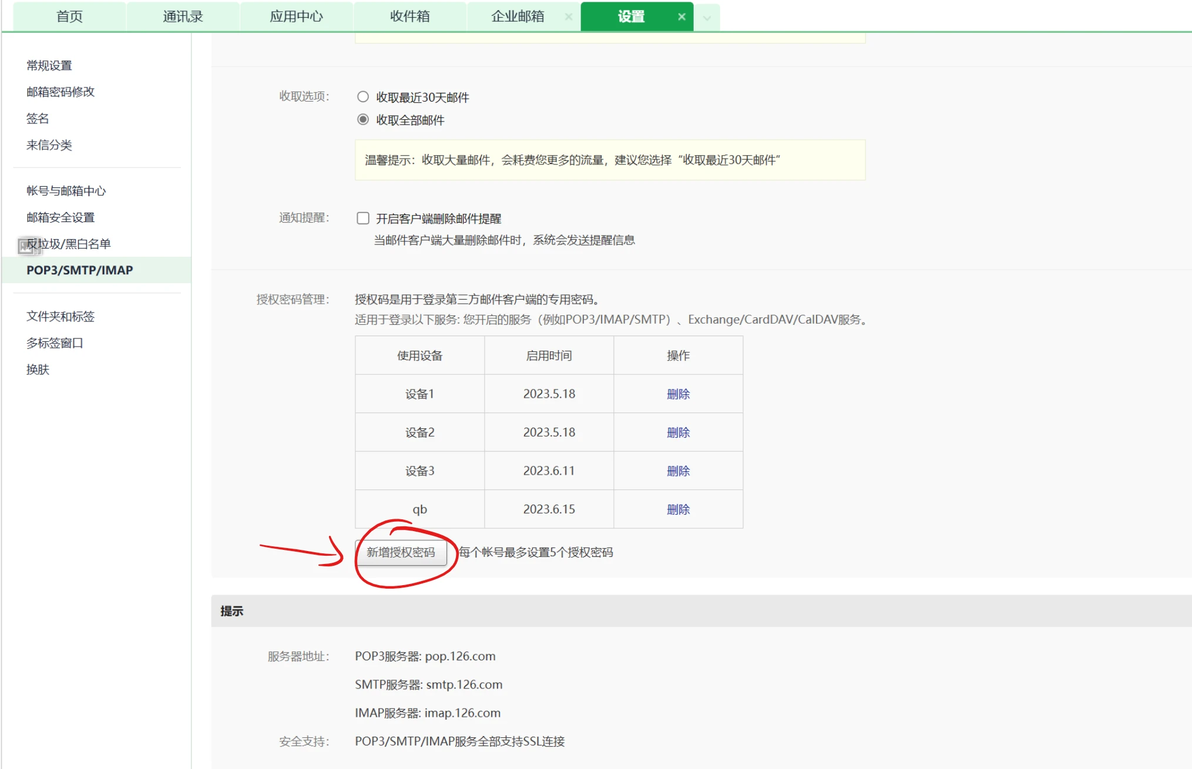Expand the tab list dropdown arrow
1192x769 pixels.
(707, 17)
